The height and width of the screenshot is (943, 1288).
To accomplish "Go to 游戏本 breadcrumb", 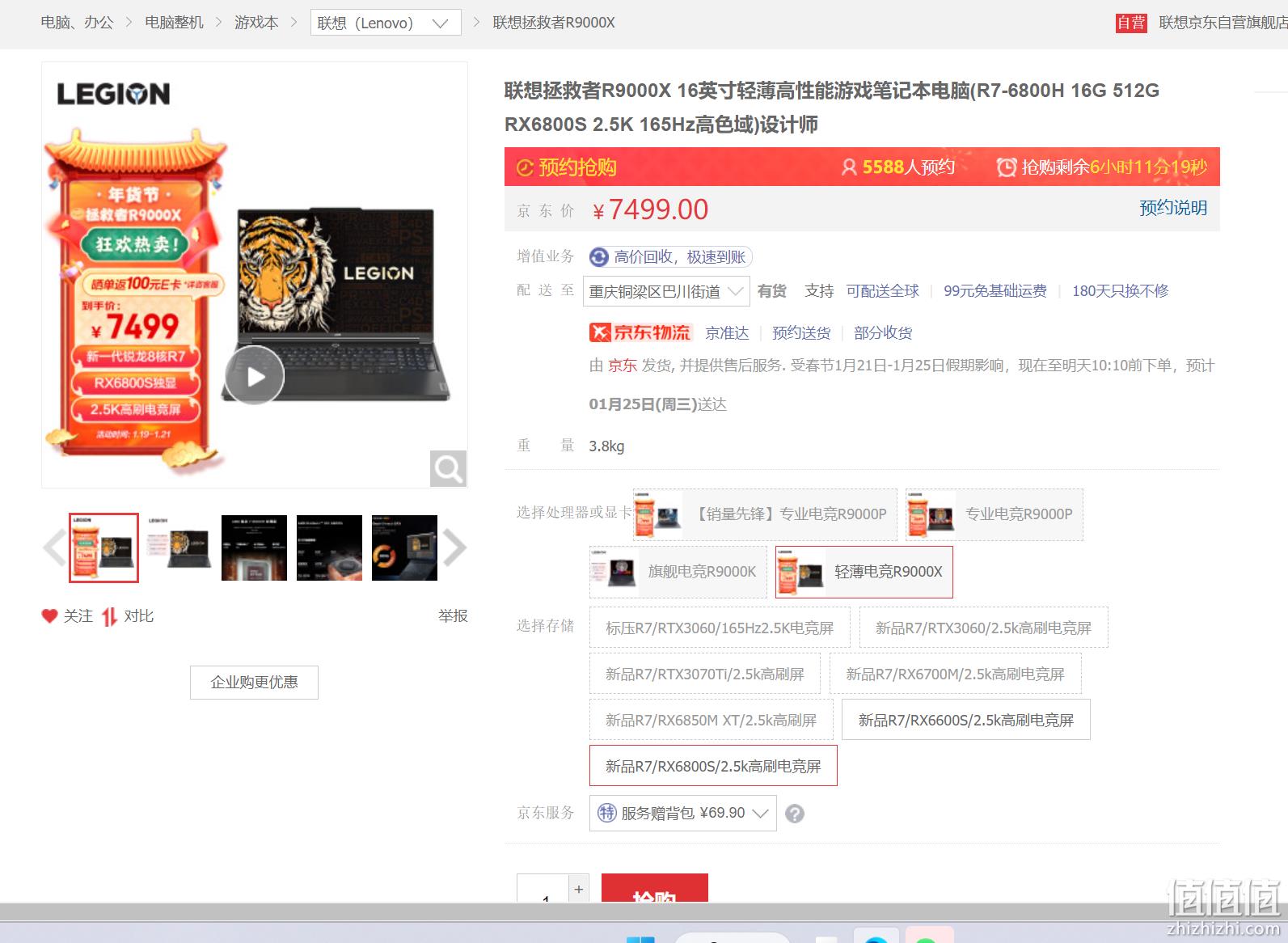I will tap(256, 23).
